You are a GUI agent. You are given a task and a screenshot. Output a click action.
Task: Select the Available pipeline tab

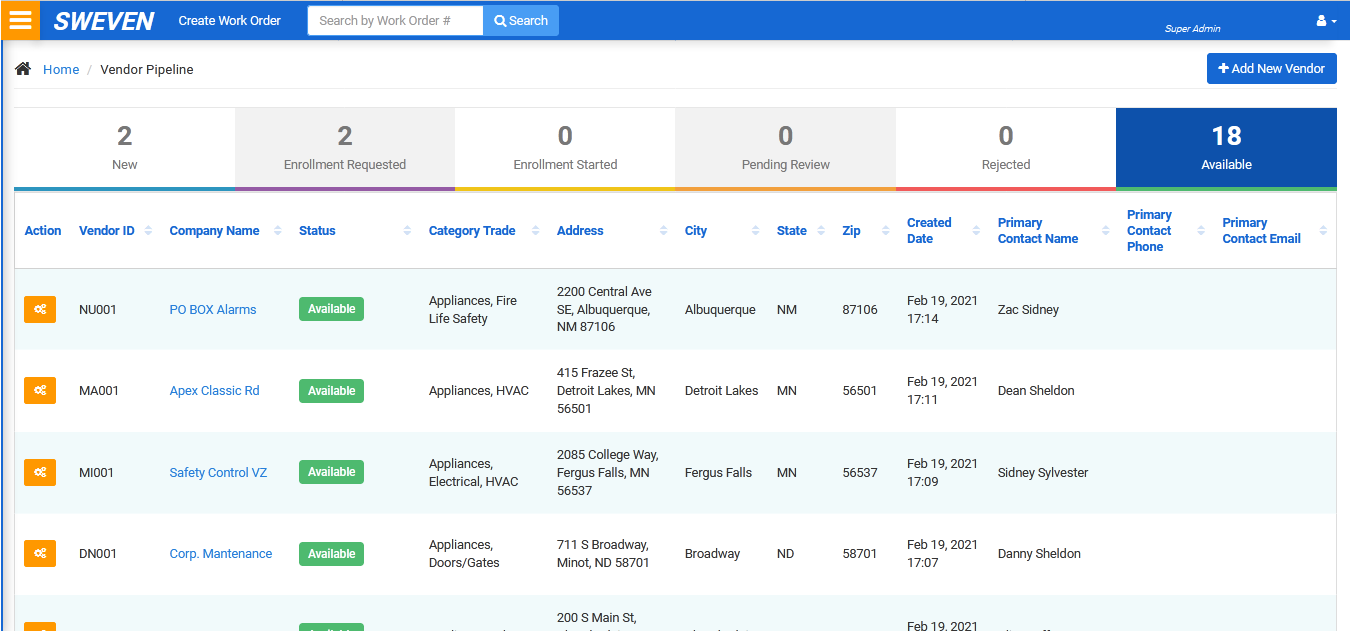pyautogui.click(x=1226, y=148)
